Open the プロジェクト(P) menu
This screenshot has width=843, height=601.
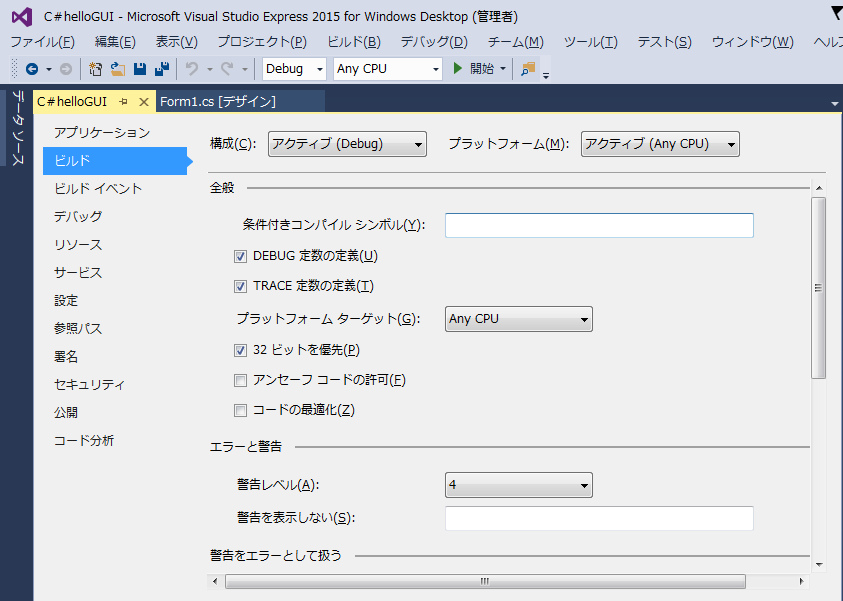coord(262,42)
